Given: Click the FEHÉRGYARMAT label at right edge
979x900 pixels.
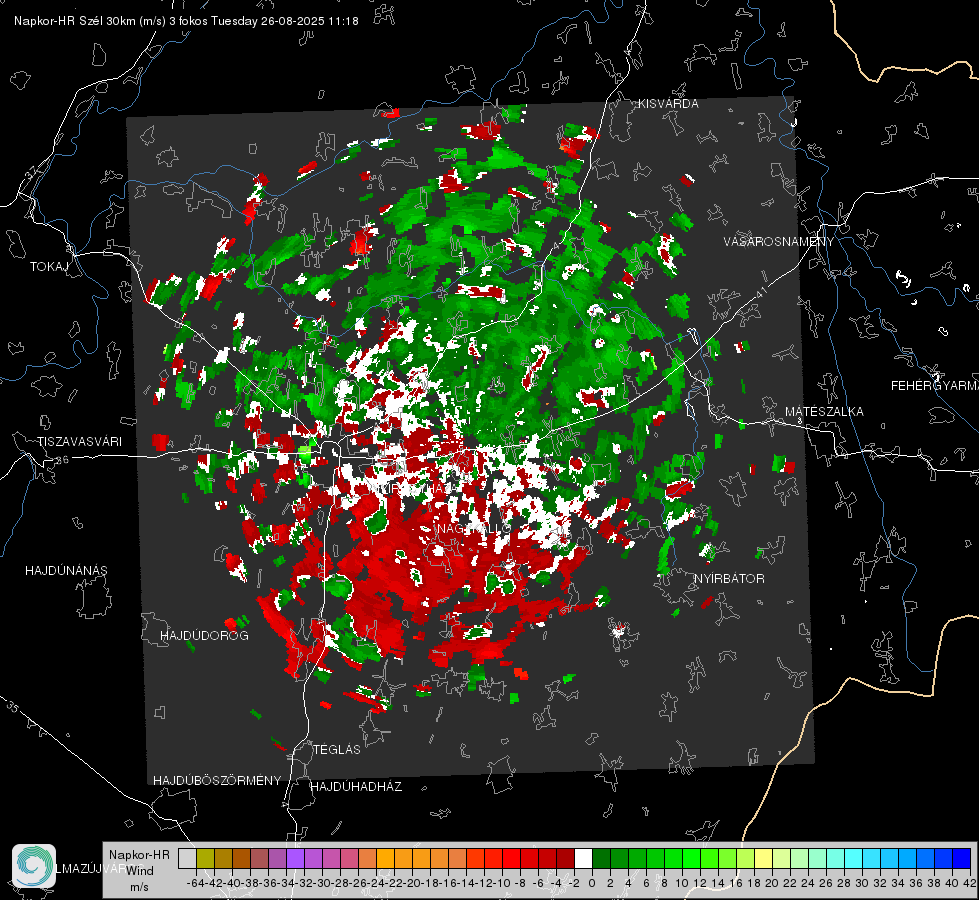Looking at the screenshot, I should click(935, 385).
